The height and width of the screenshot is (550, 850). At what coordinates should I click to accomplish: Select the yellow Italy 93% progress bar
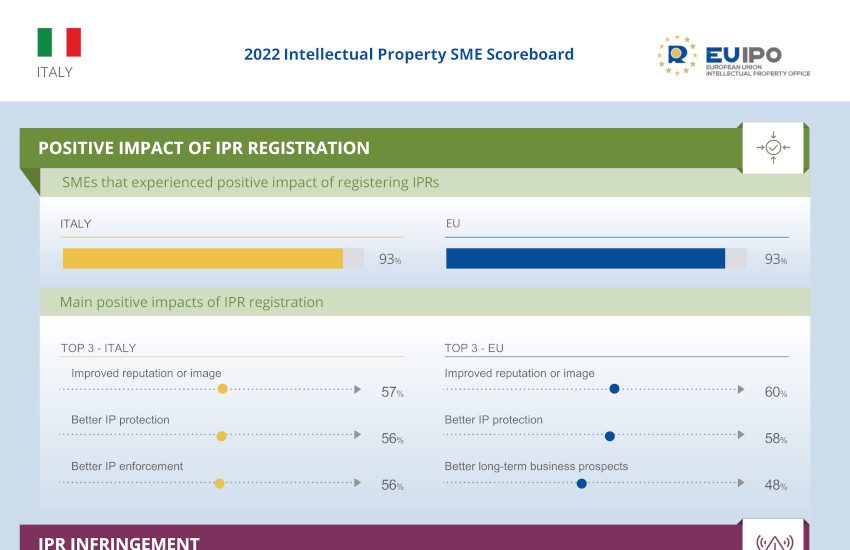pos(203,259)
